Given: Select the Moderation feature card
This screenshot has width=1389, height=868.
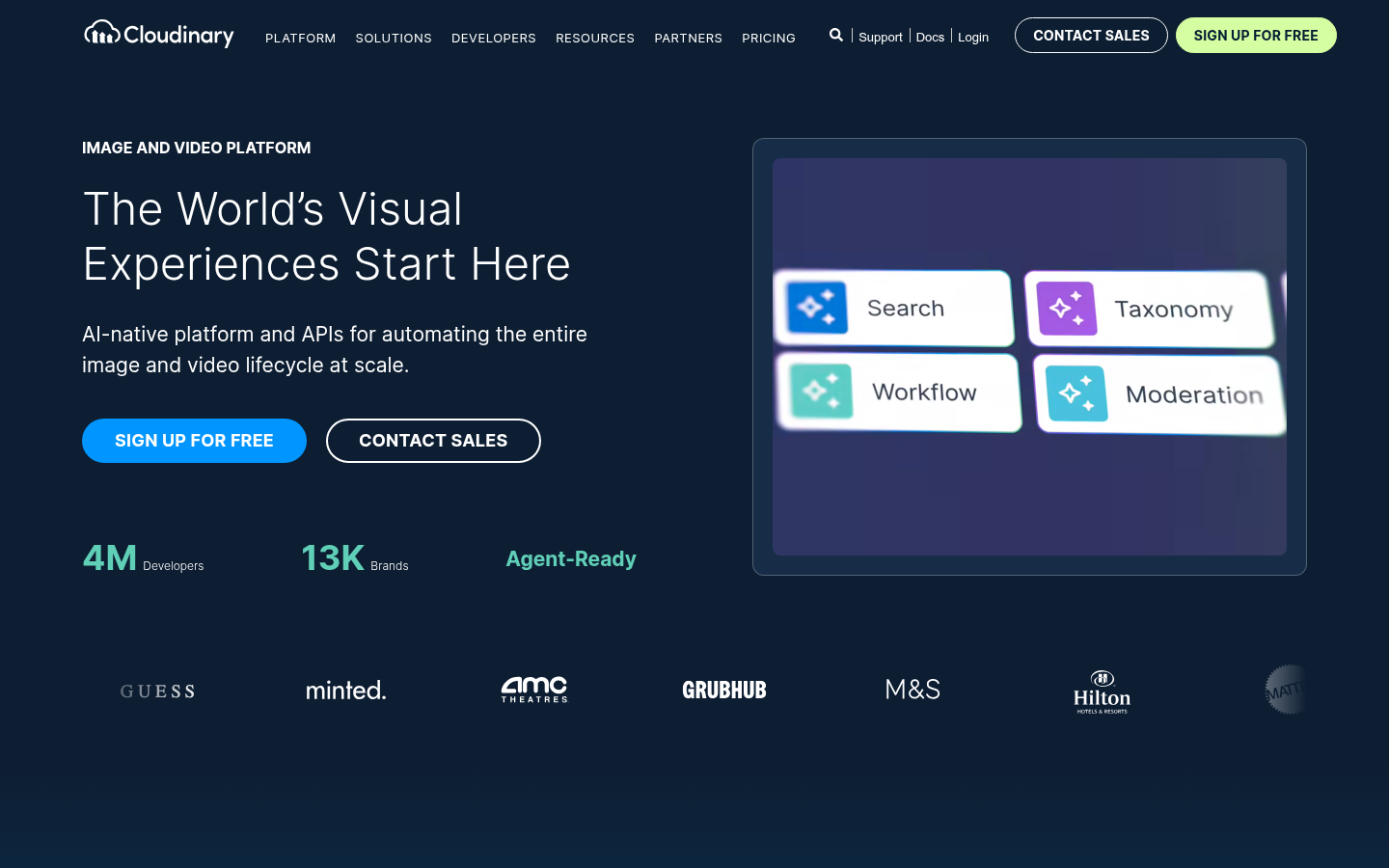Looking at the screenshot, I should pyautogui.click(x=1159, y=394).
